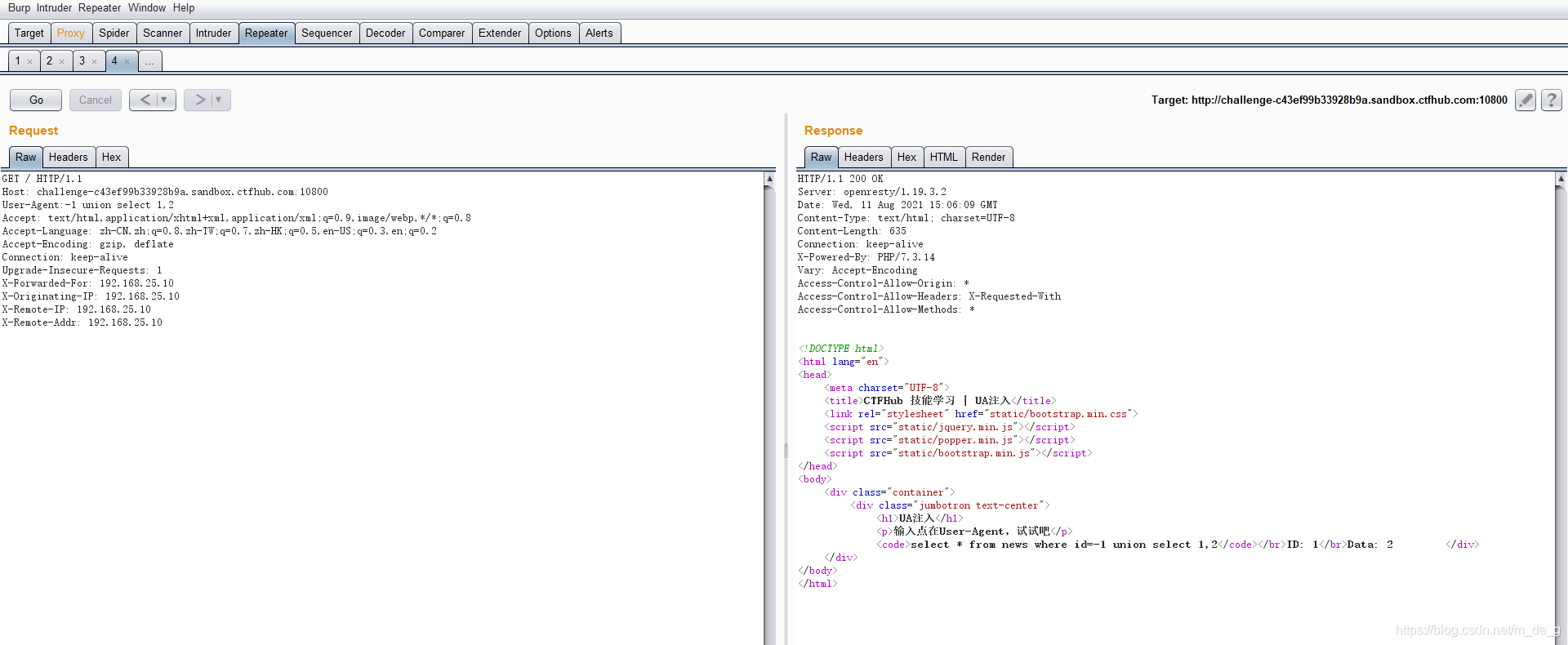Expand the forward history dropdown arrow
Viewport: 1568px width, 645px height.
[220, 100]
